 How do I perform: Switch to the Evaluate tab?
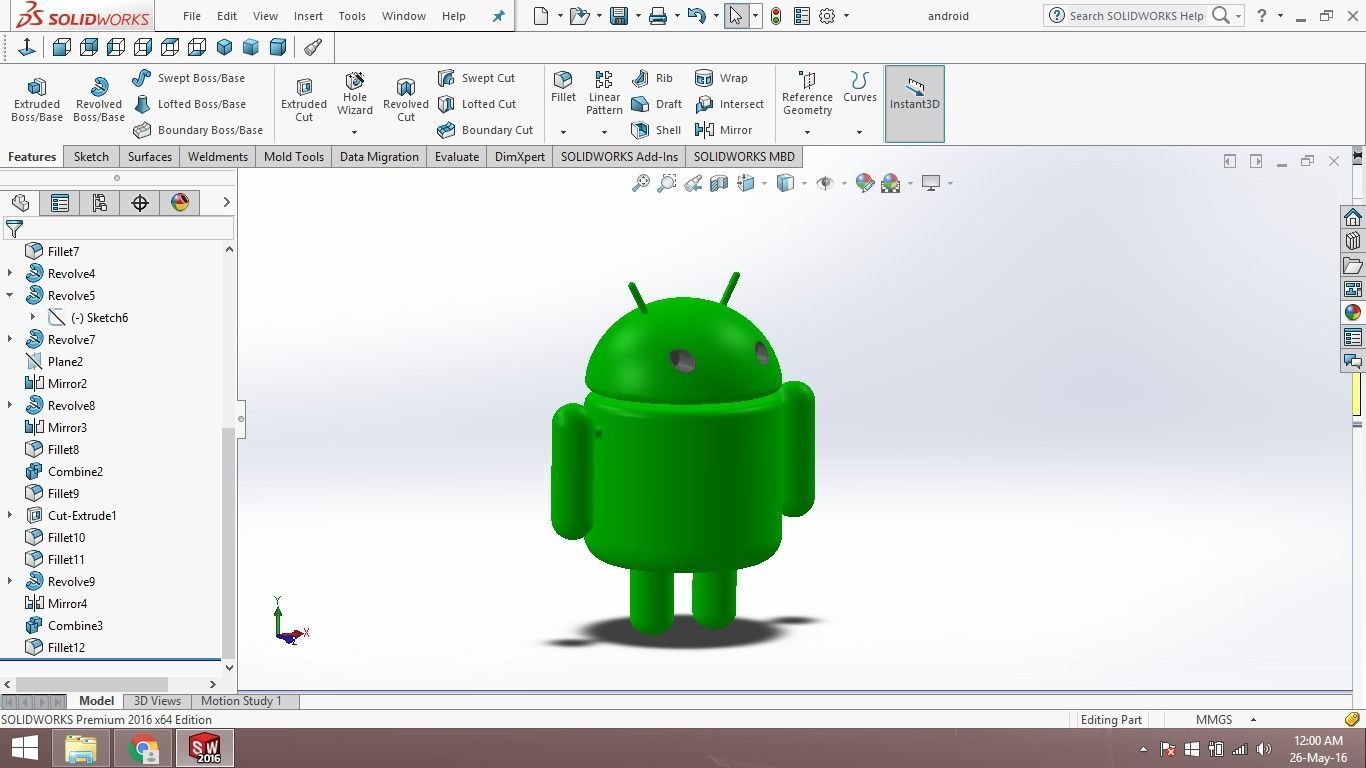click(456, 157)
